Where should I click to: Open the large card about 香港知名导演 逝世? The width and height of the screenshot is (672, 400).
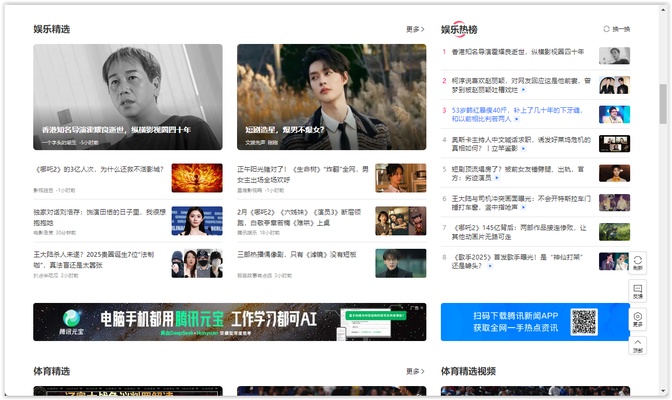pos(128,97)
